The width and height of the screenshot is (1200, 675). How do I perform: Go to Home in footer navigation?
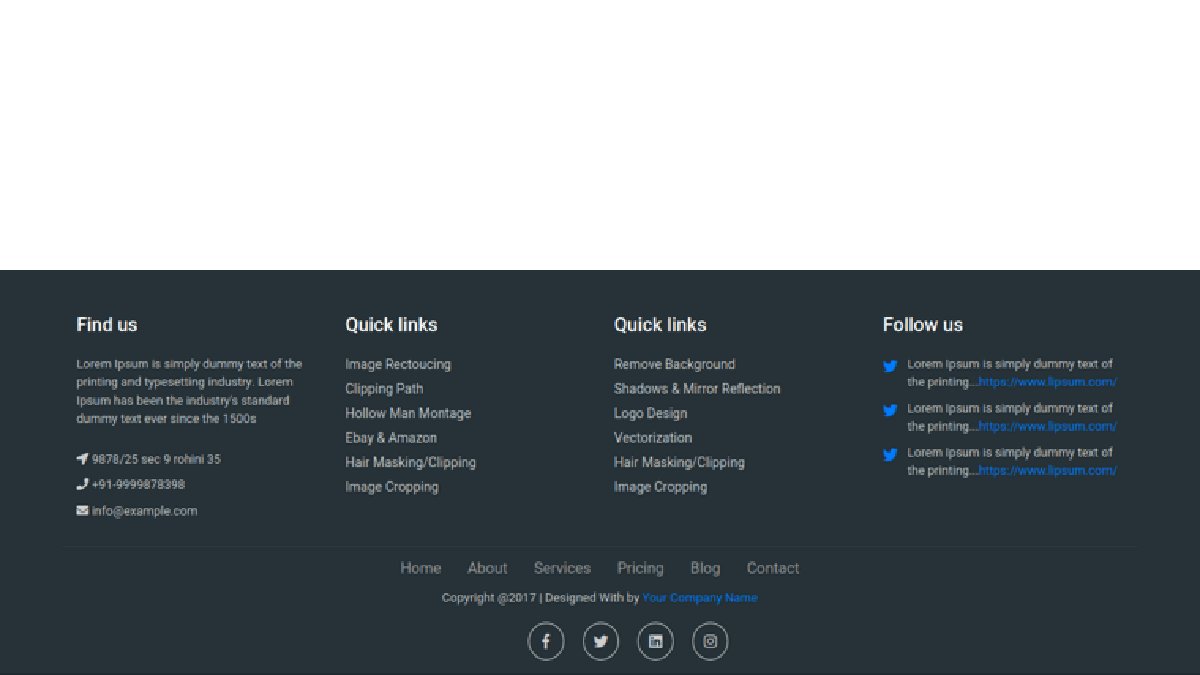[x=420, y=568]
